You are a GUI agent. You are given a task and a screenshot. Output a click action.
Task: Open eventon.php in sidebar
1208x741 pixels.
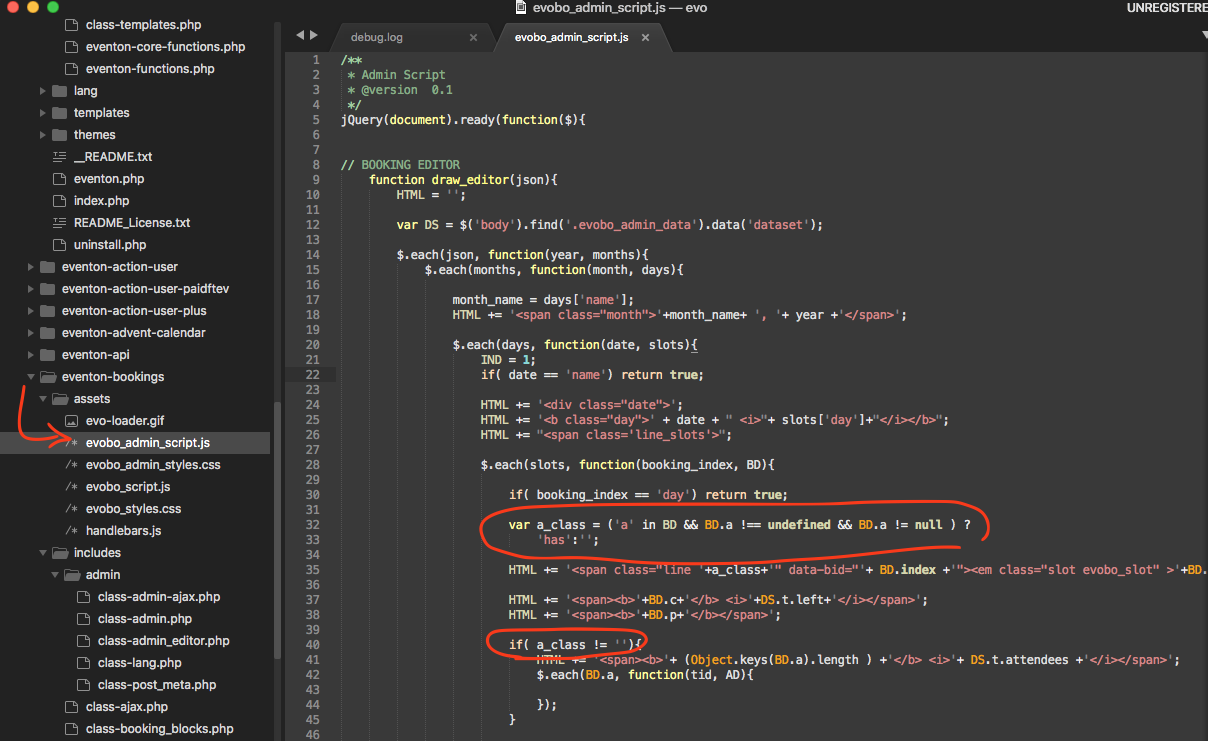tap(109, 179)
